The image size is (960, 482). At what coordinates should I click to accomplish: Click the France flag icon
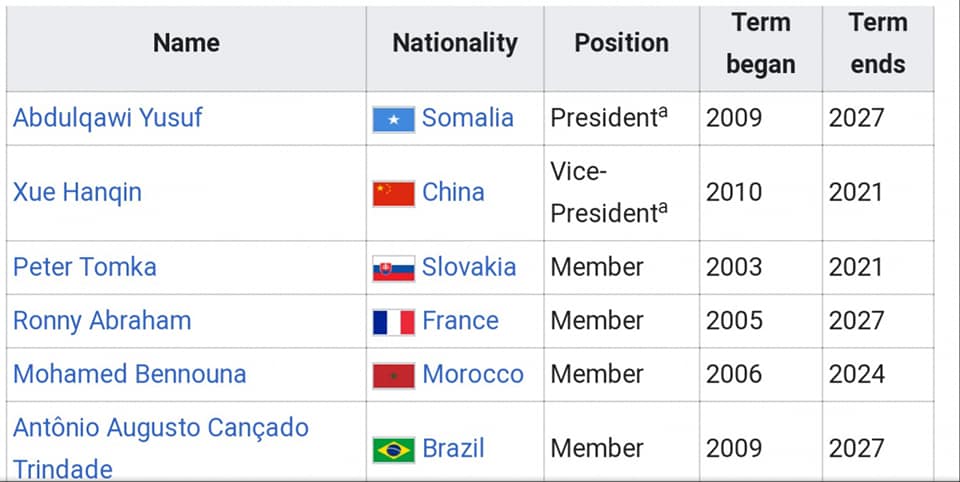[393, 322]
